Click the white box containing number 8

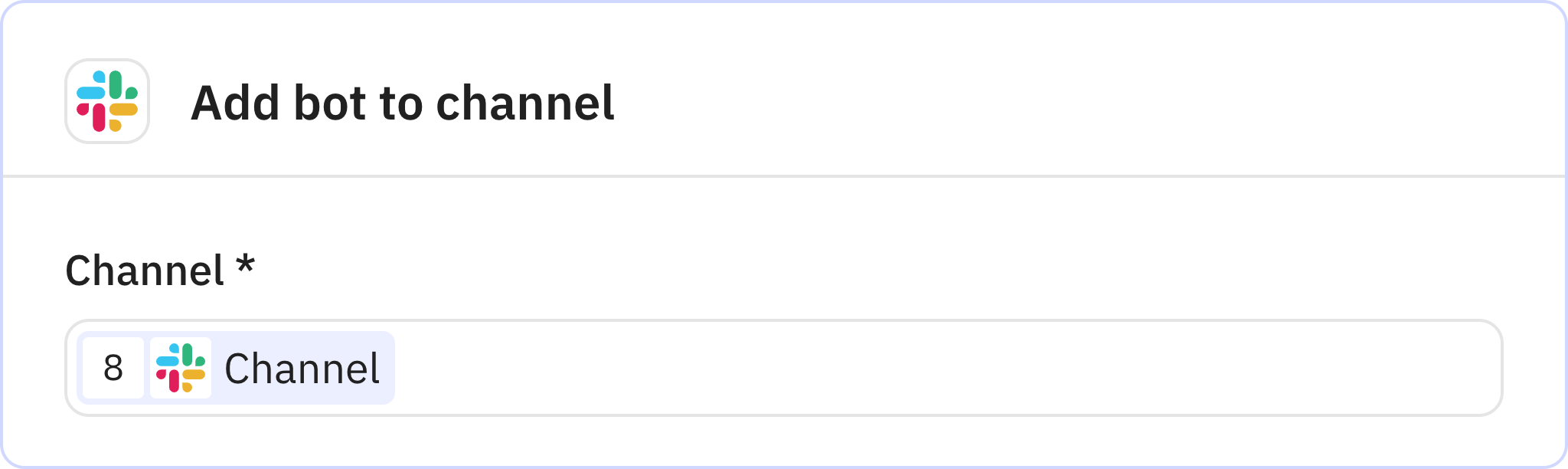pyautogui.click(x=113, y=368)
